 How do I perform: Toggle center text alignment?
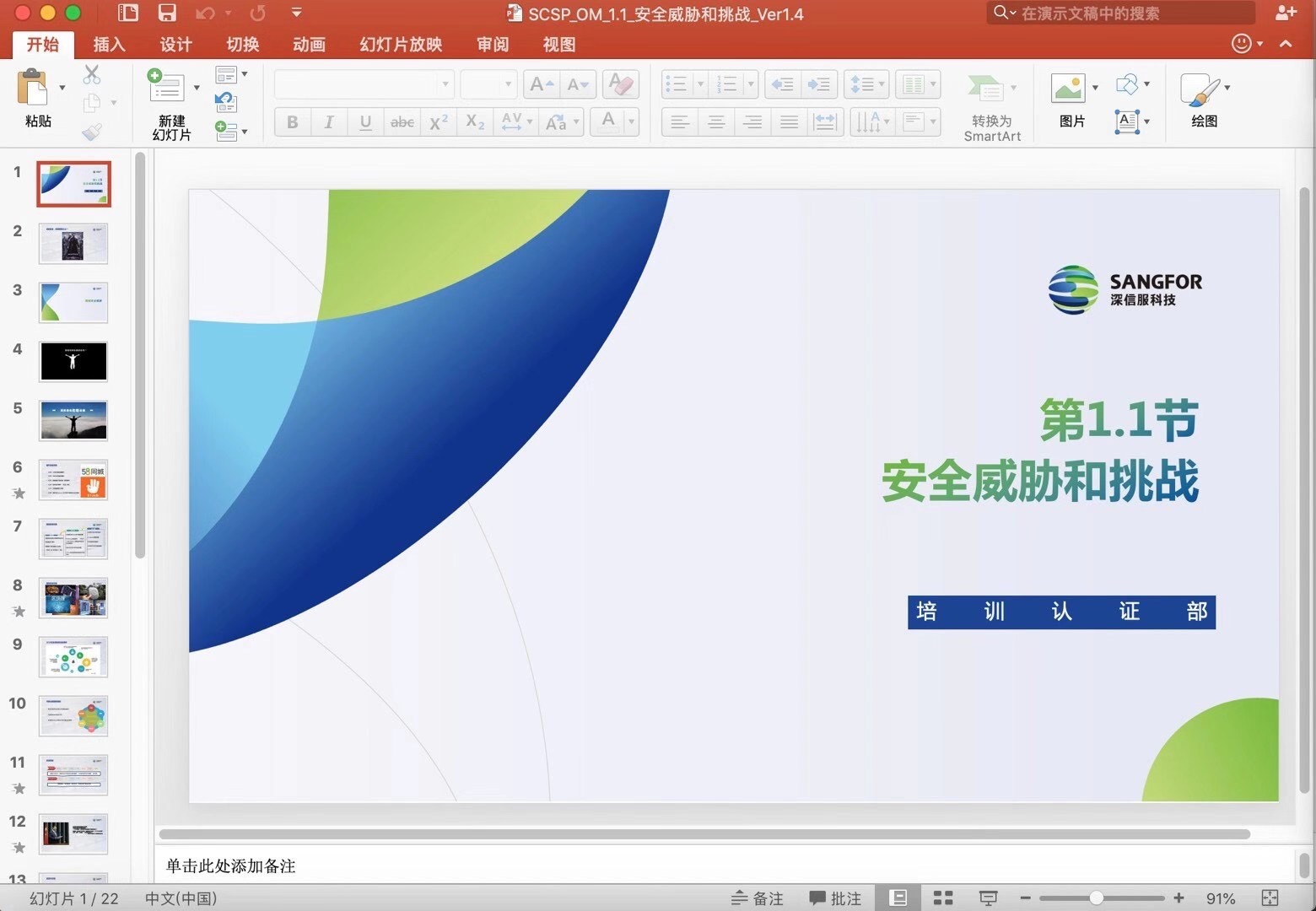715,122
